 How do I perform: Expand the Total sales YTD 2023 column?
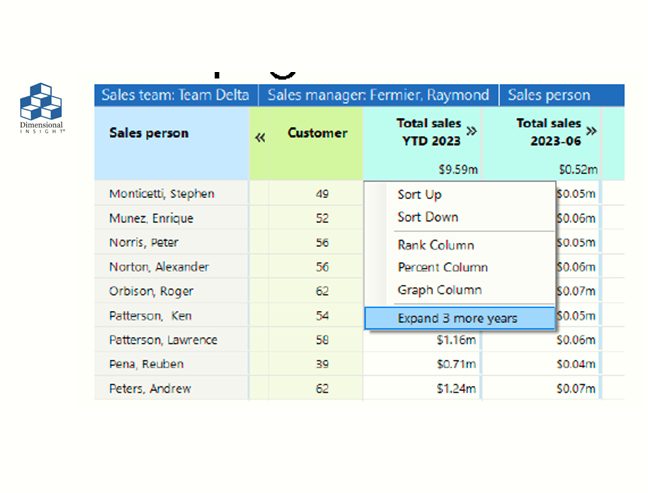[x=472, y=130]
